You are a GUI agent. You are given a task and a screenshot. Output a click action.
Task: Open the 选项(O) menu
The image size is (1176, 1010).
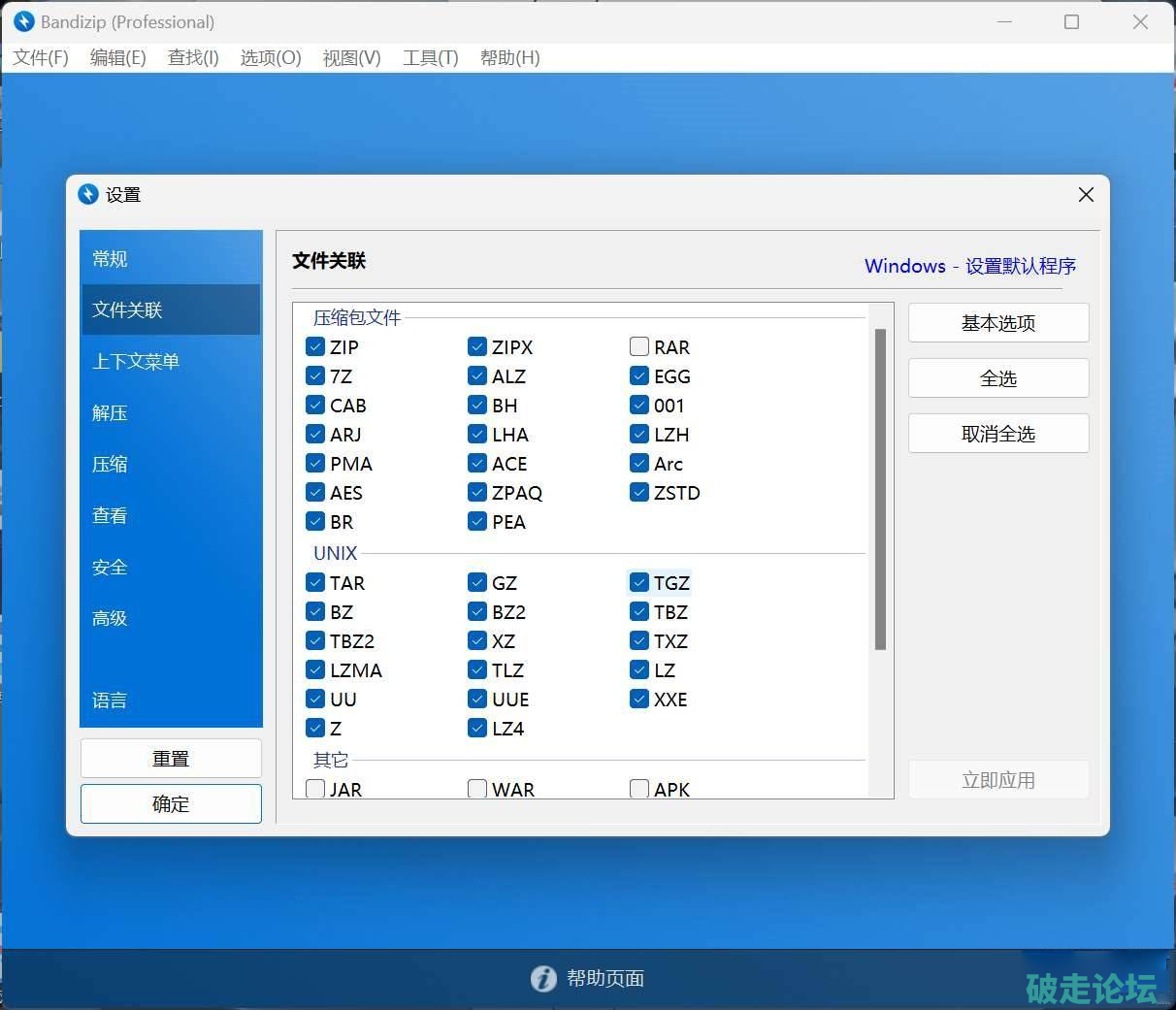click(x=271, y=57)
